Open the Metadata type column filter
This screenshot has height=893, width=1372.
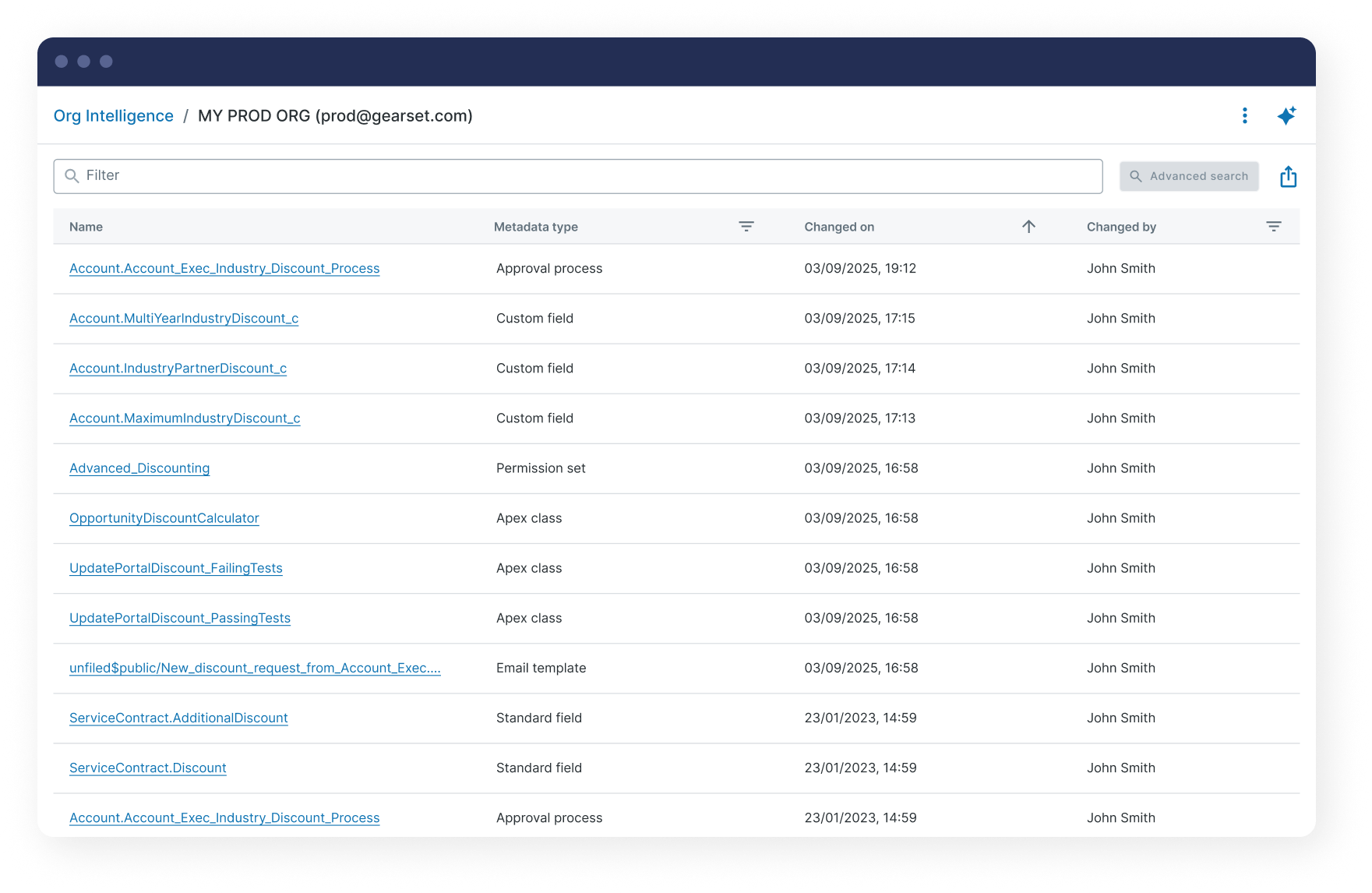click(x=746, y=227)
